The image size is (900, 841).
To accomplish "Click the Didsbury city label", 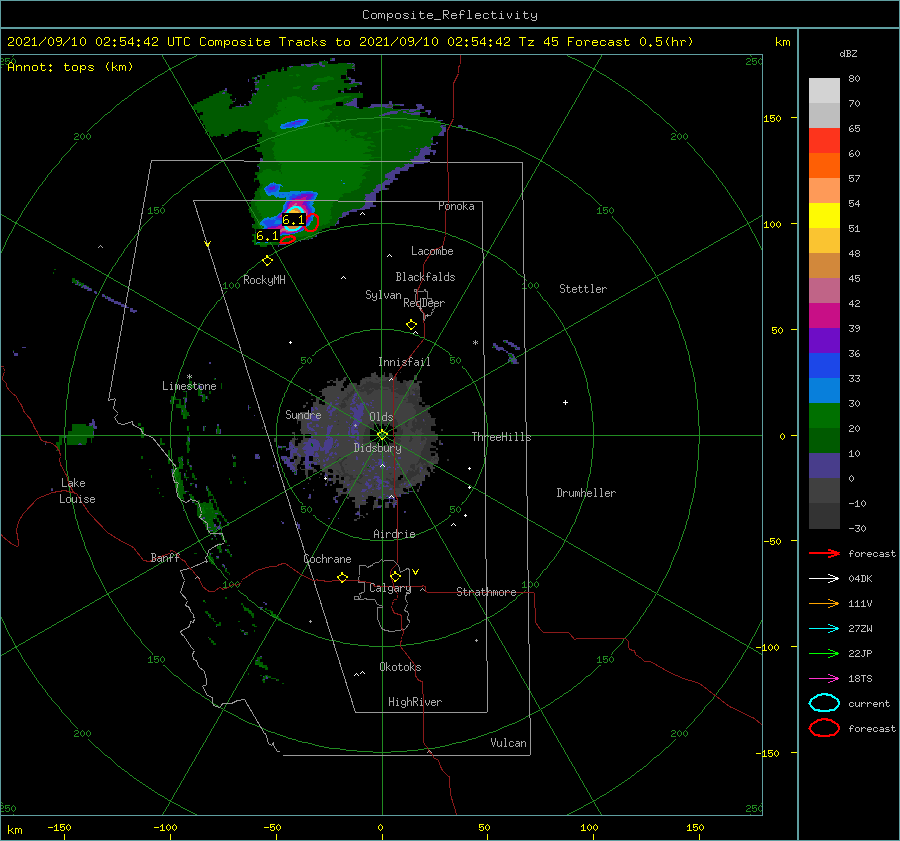I will pyautogui.click(x=378, y=448).
